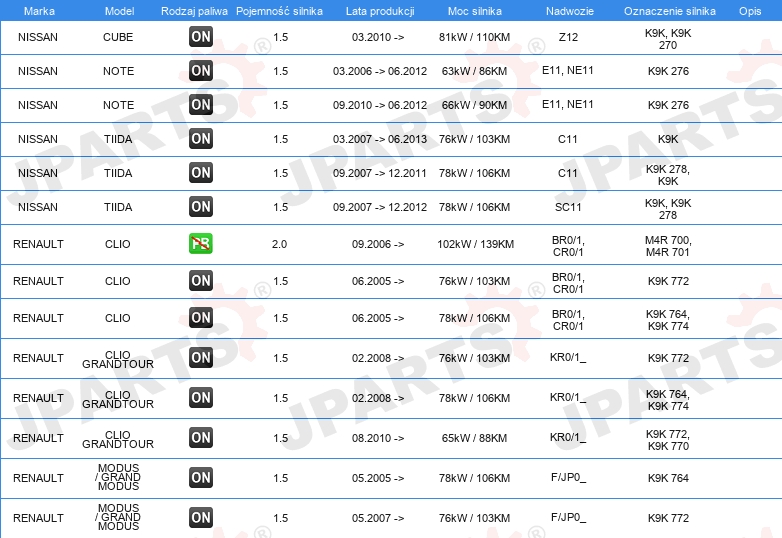
Task: Select E11, NE11 body cell in the 63kW row
Action: (568, 70)
